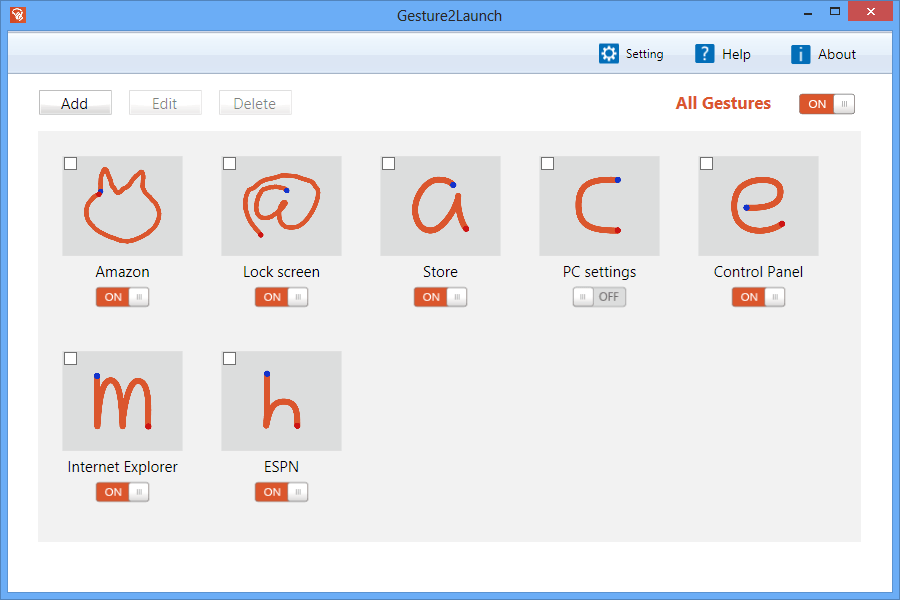Screen dimensions: 900x600
Task: Check the Control Panel gesture checkbox
Action: coord(707,164)
